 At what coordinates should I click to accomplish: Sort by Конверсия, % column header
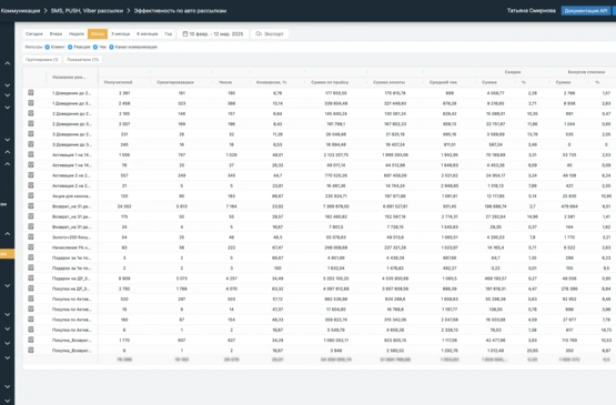point(272,83)
